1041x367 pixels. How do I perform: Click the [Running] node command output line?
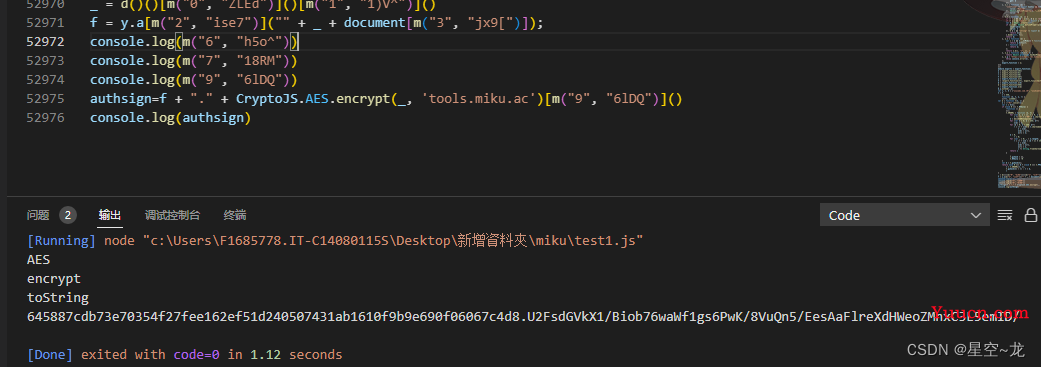[x=335, y=240]
